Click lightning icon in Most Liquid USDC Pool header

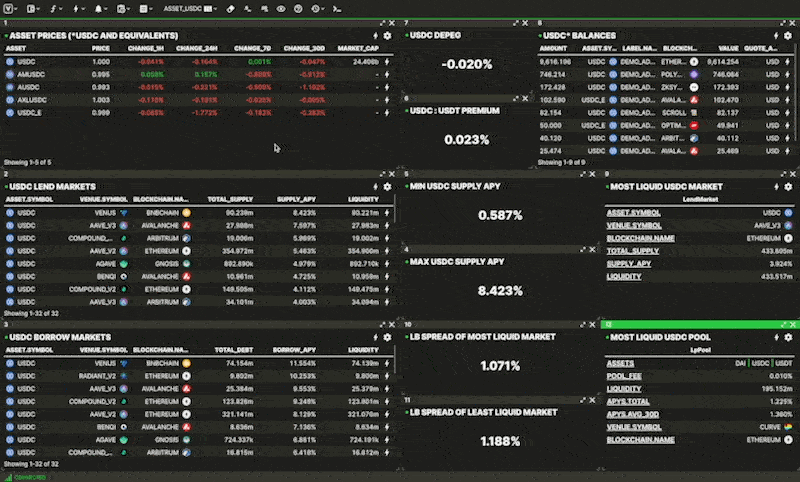pyautogui.click(x=776, y=337)
